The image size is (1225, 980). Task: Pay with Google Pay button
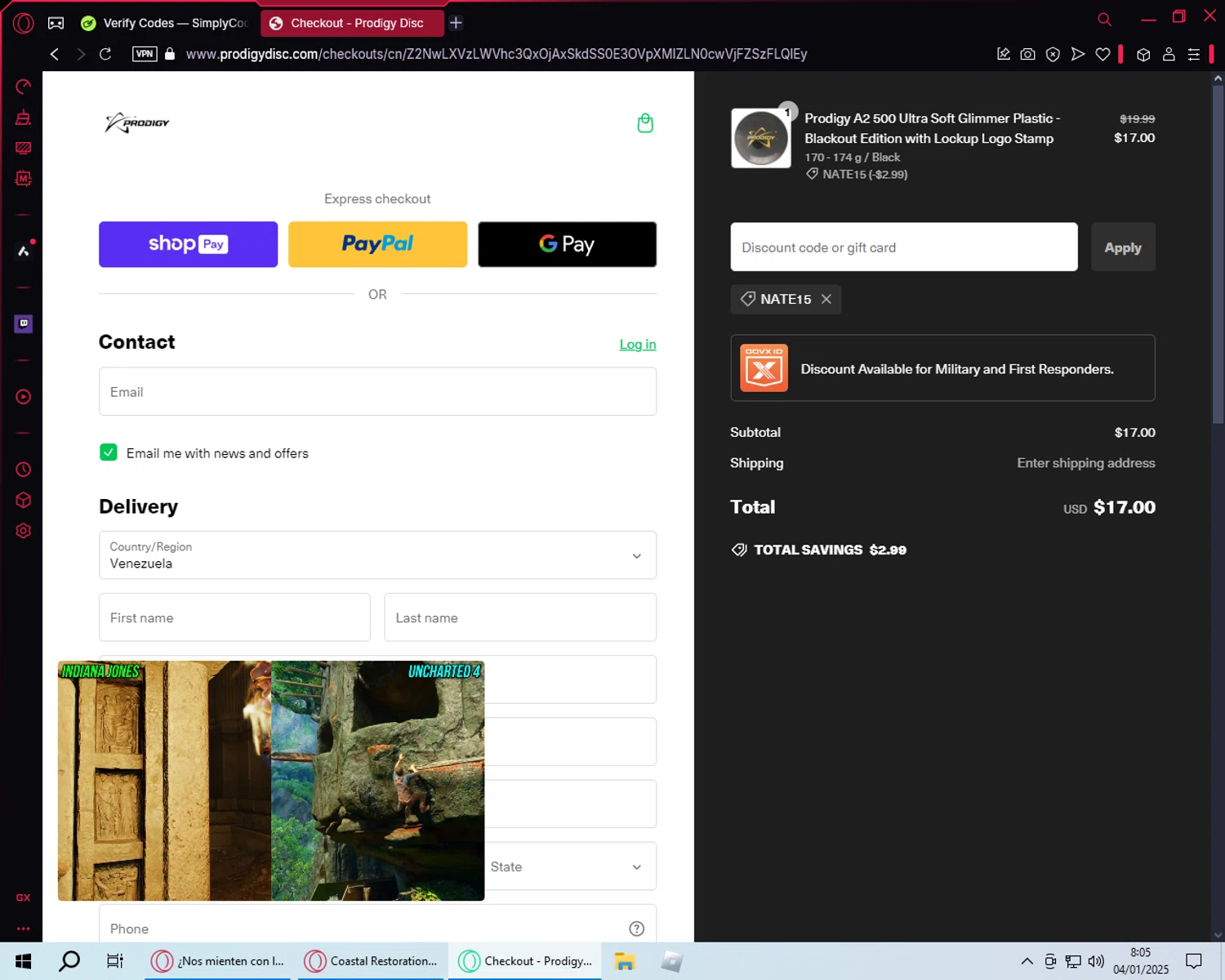[x=567, y=244]
